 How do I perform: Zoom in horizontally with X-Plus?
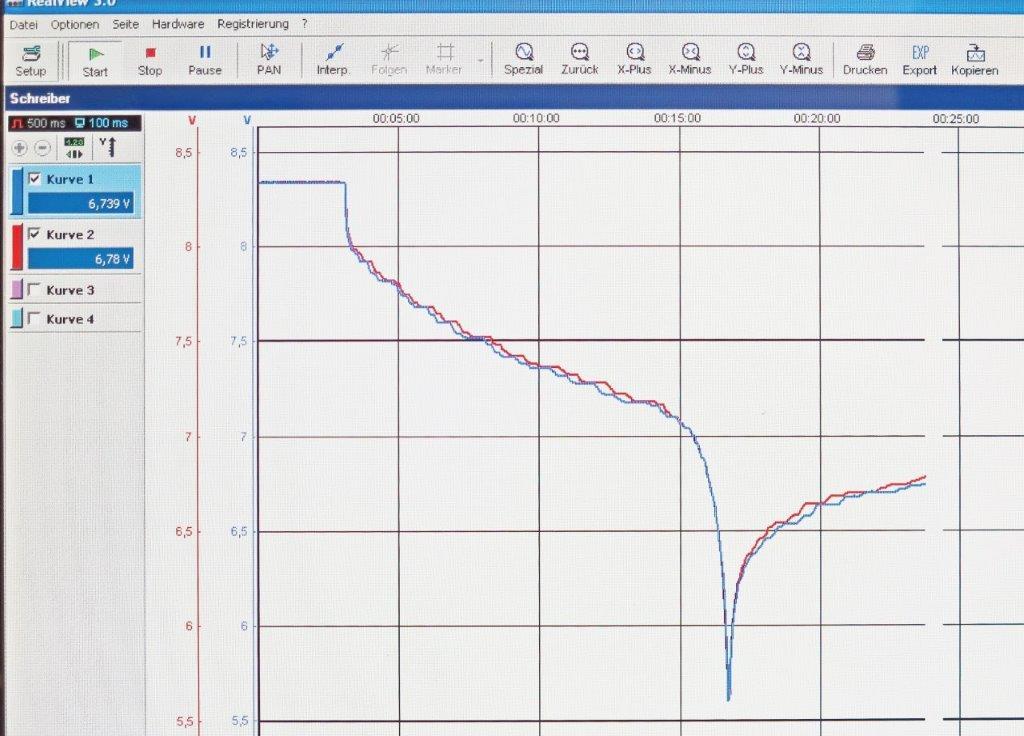tap(634, 59)
